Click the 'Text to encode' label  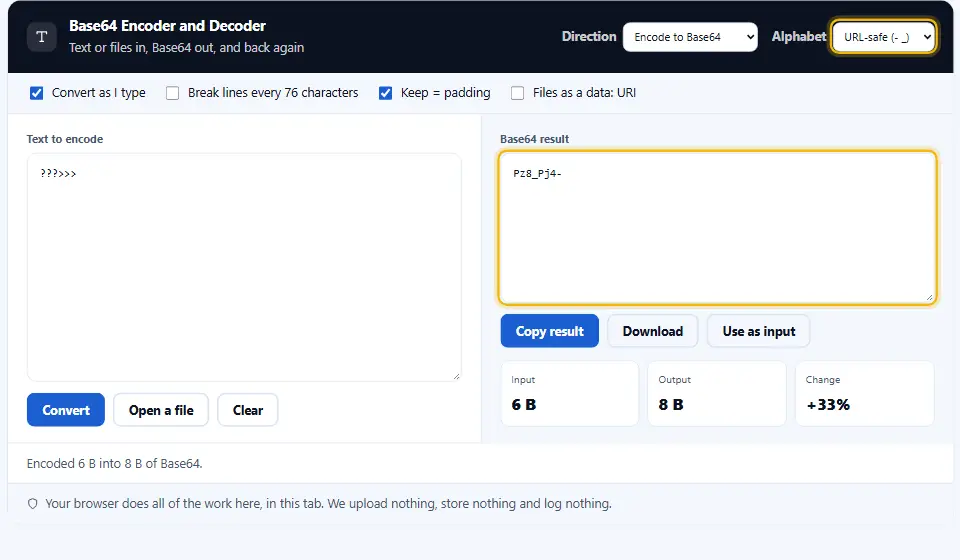pyautogui.click(x=65, y=139)
